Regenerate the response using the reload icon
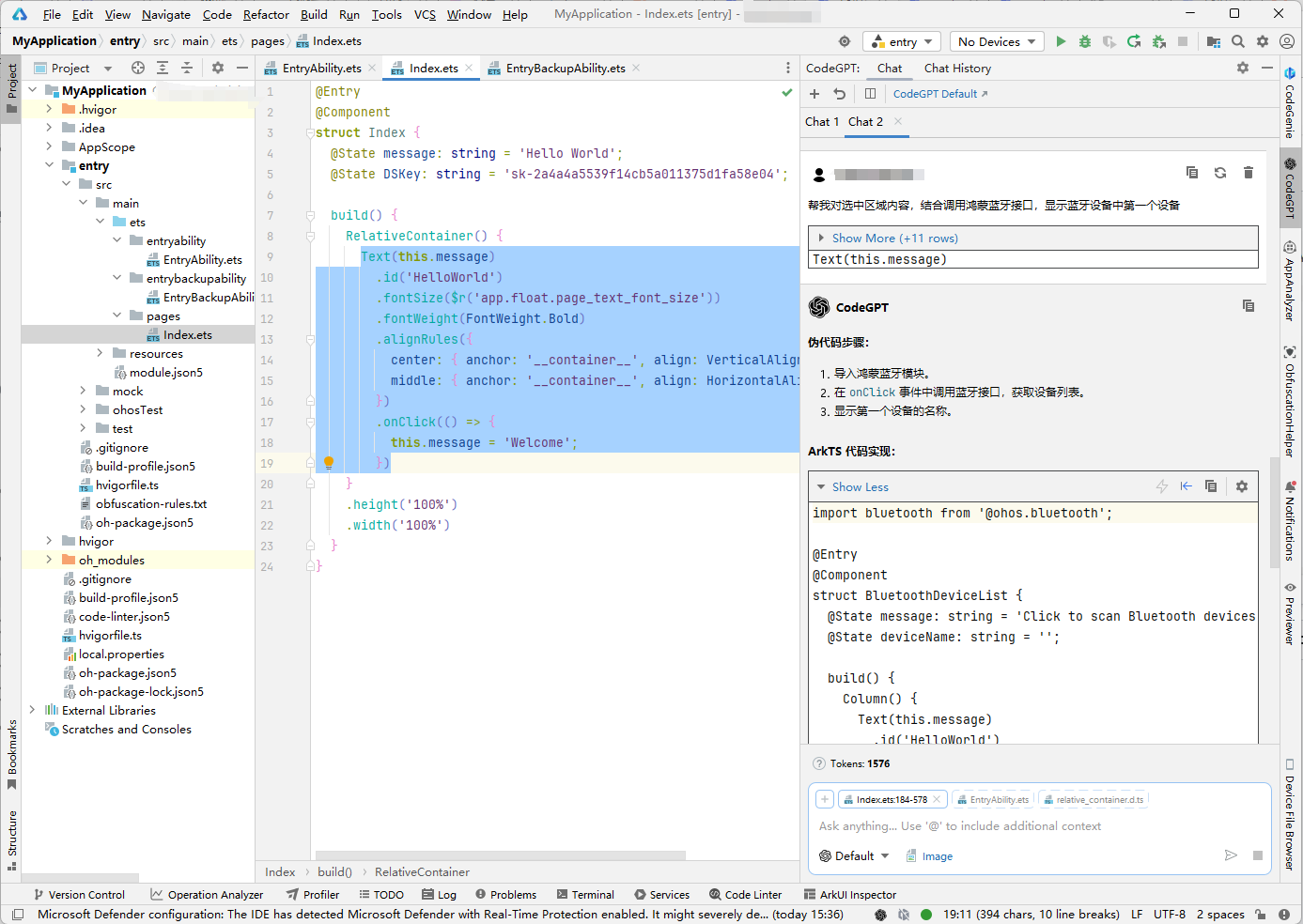The width and height of the screenshot is (1303, 924). click(x=1219, y=173)
